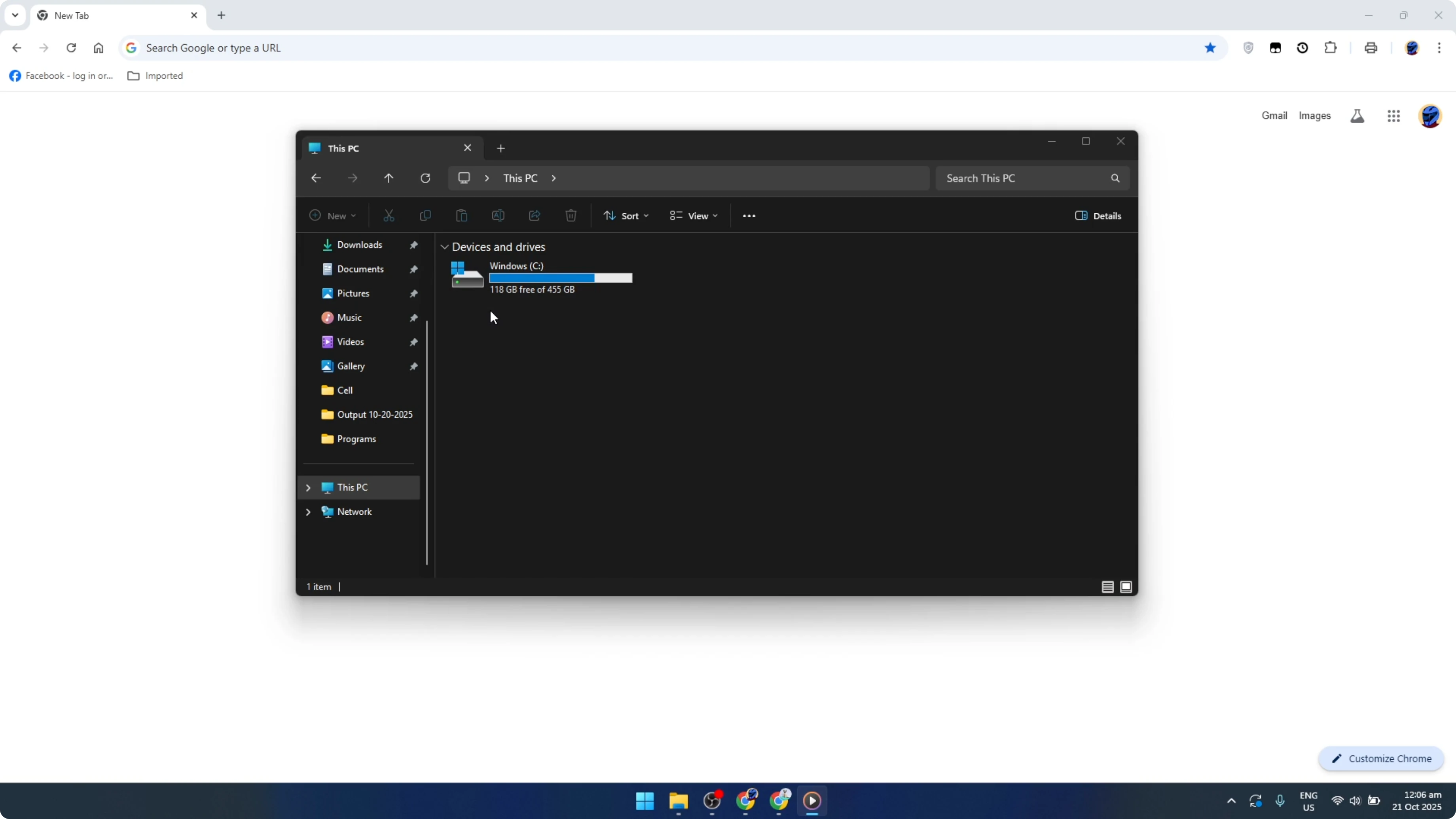Click the monitor icon in Explorer address bar
The width and height of the screenshot is (1456, 819).
(x=464, y=178)
